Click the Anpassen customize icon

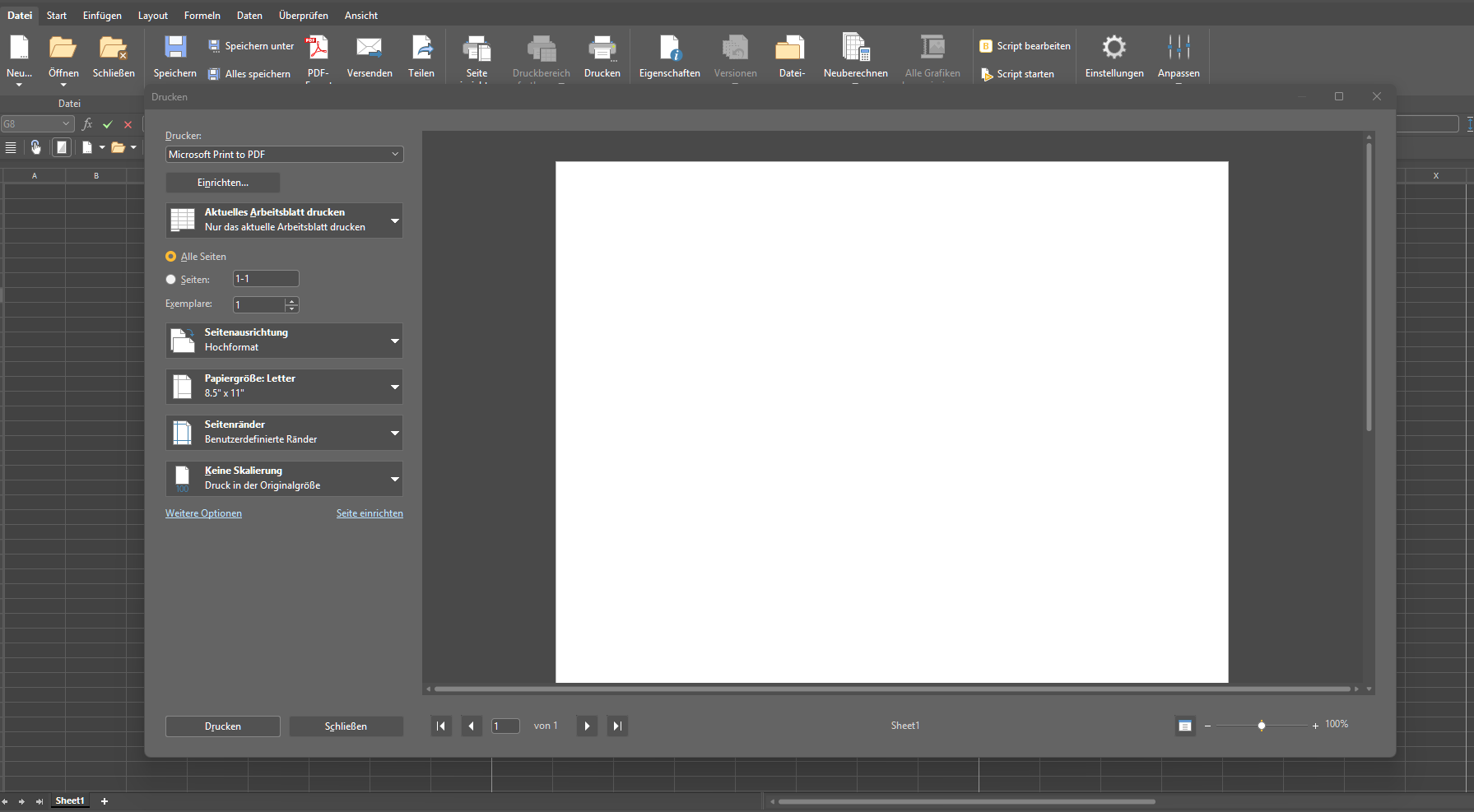[x=1179, y=47]
